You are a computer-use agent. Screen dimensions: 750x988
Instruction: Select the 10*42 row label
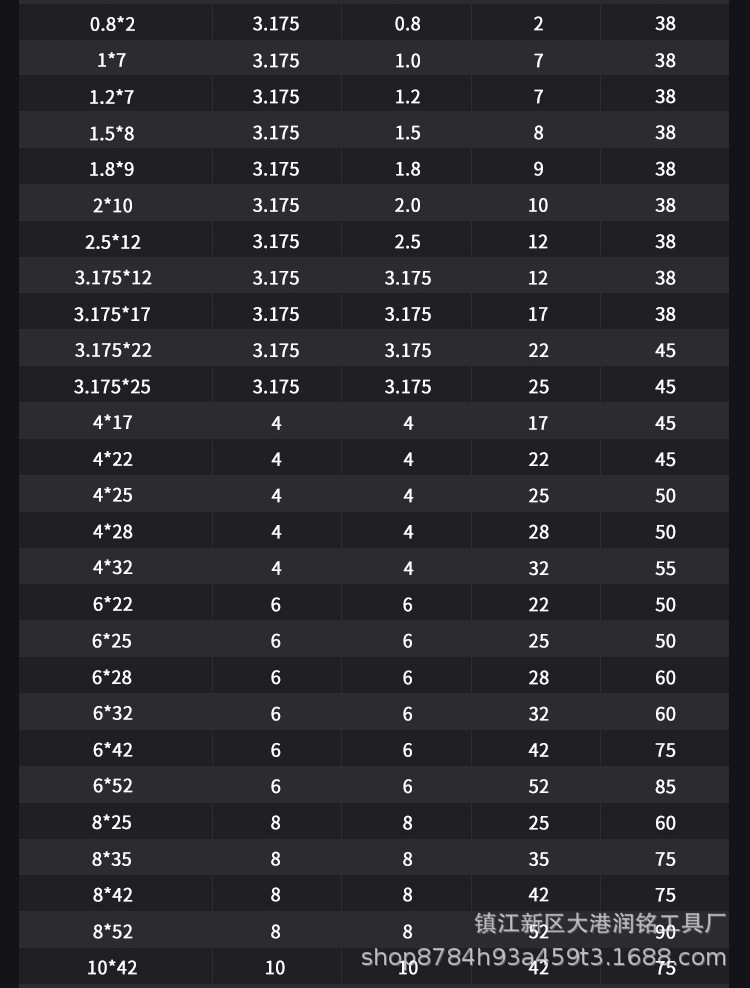(x=112, y=967)
